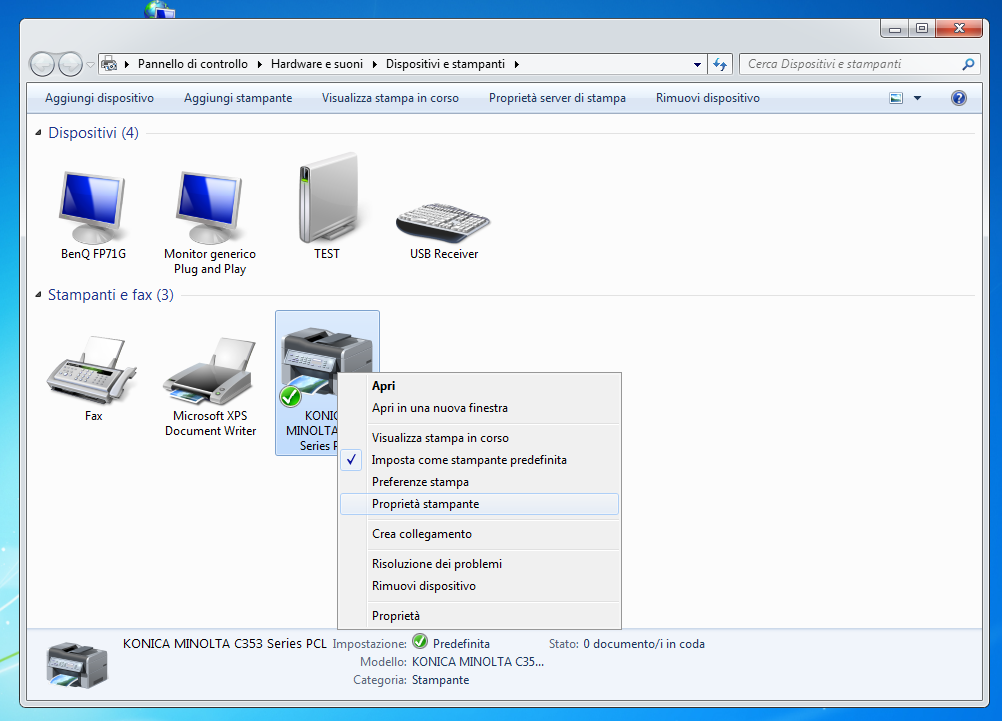Click the TEST external drive icon

tap(327, 200)
